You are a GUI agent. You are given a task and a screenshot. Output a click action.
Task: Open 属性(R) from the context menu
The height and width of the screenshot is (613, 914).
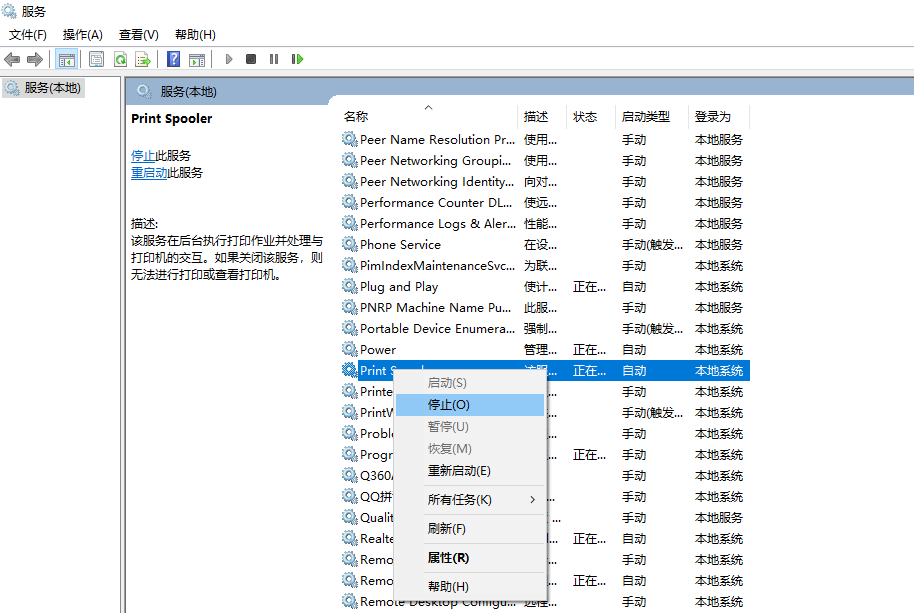[448, 558]
